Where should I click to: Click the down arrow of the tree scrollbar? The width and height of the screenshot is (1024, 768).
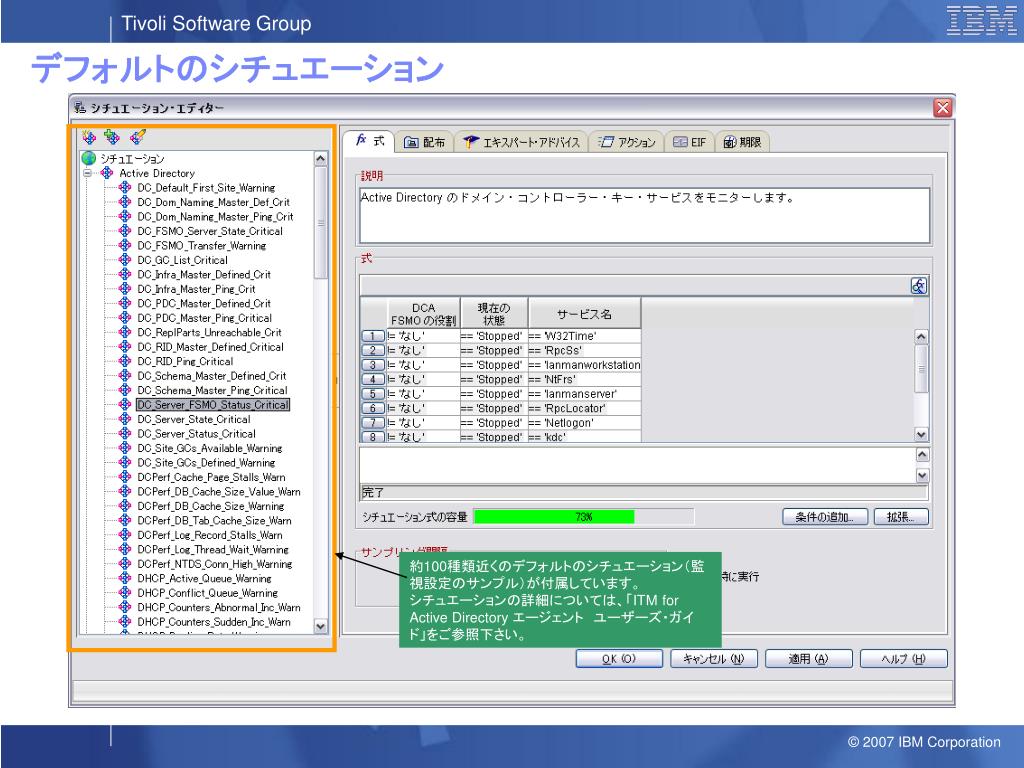(321, 626)
